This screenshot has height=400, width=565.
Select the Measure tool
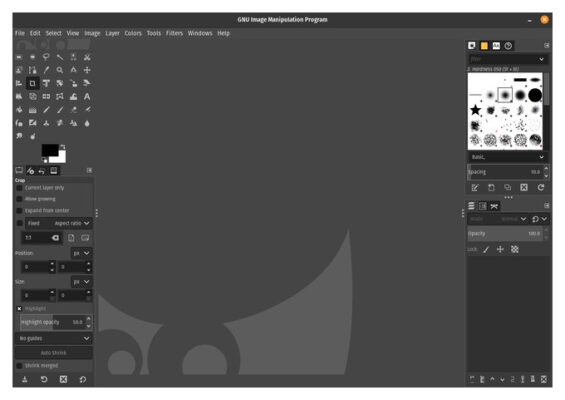tap(74, 70)
